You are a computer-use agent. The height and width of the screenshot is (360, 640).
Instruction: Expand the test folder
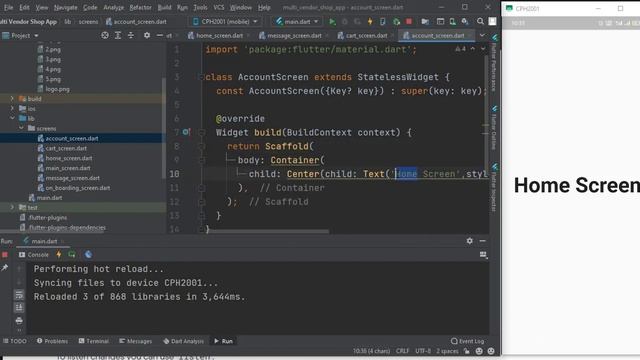tap(12, 207)
